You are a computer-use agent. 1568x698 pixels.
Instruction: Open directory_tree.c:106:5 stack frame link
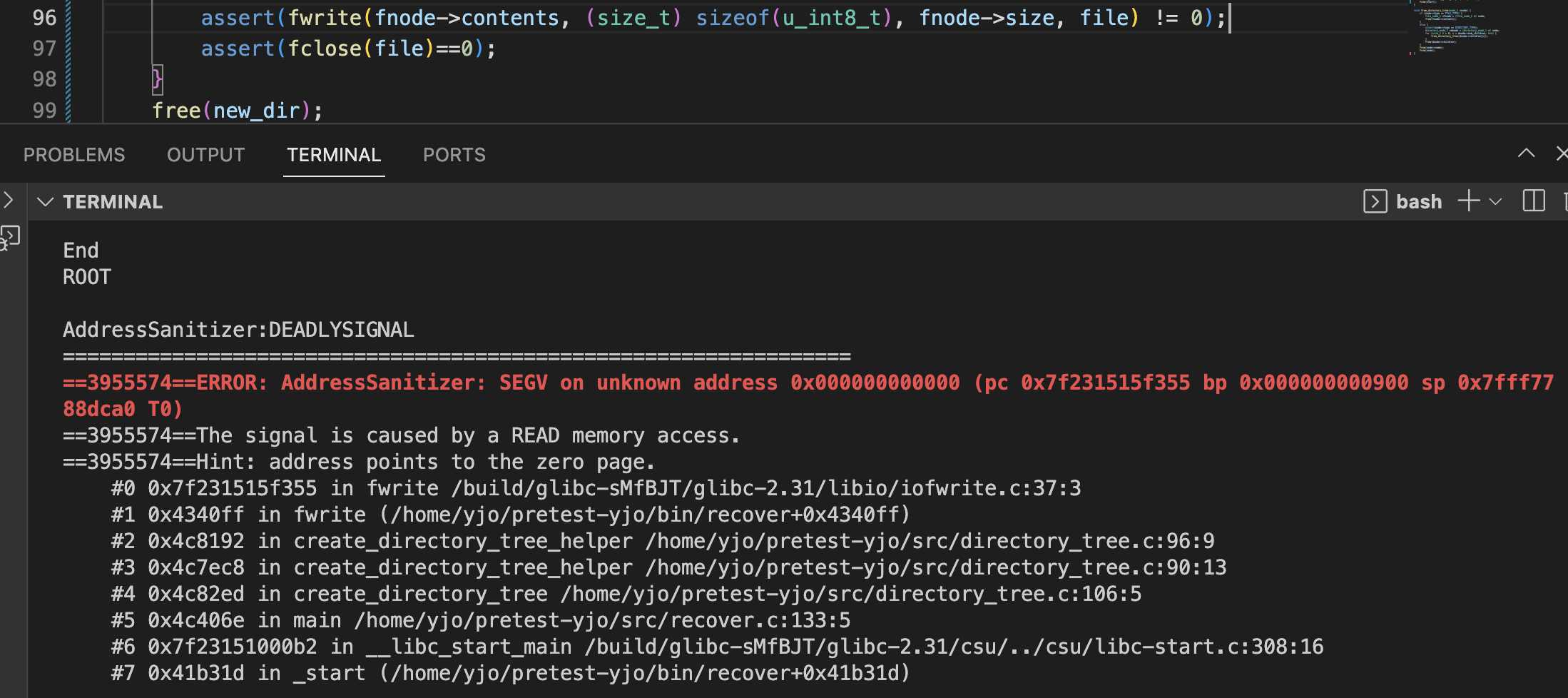[850, 594]
